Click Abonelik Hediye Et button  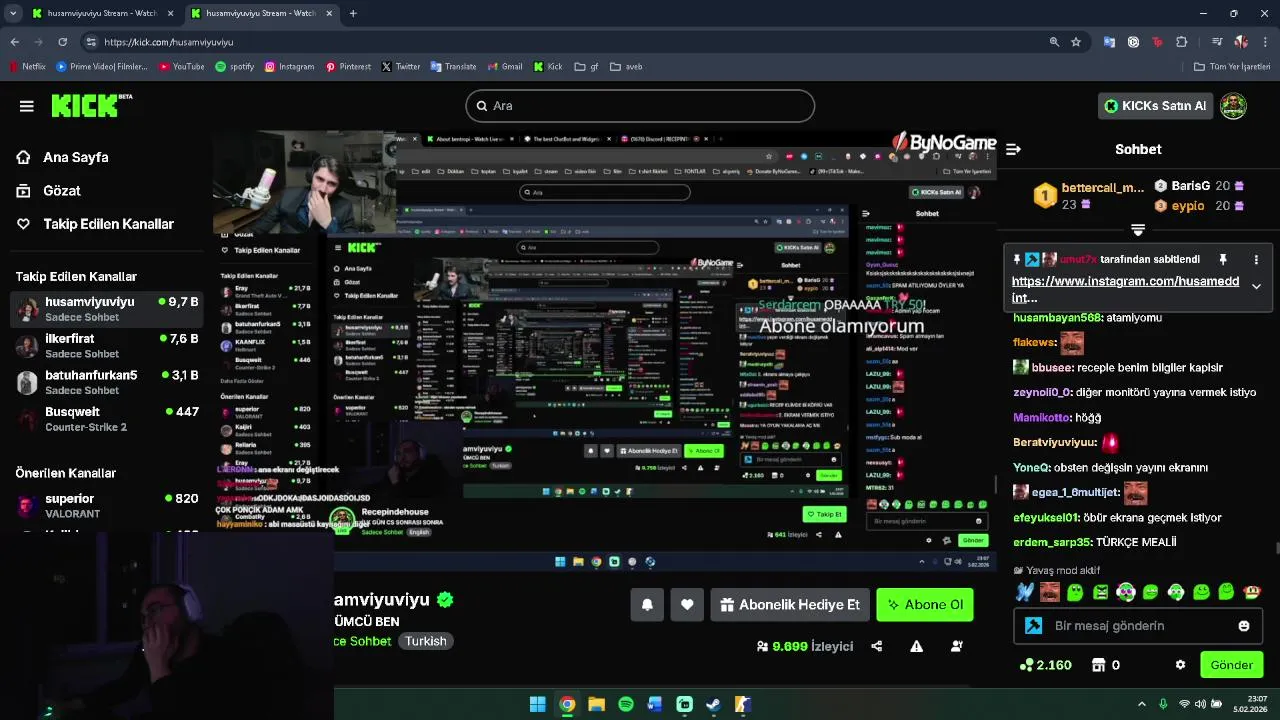[790, 605]
